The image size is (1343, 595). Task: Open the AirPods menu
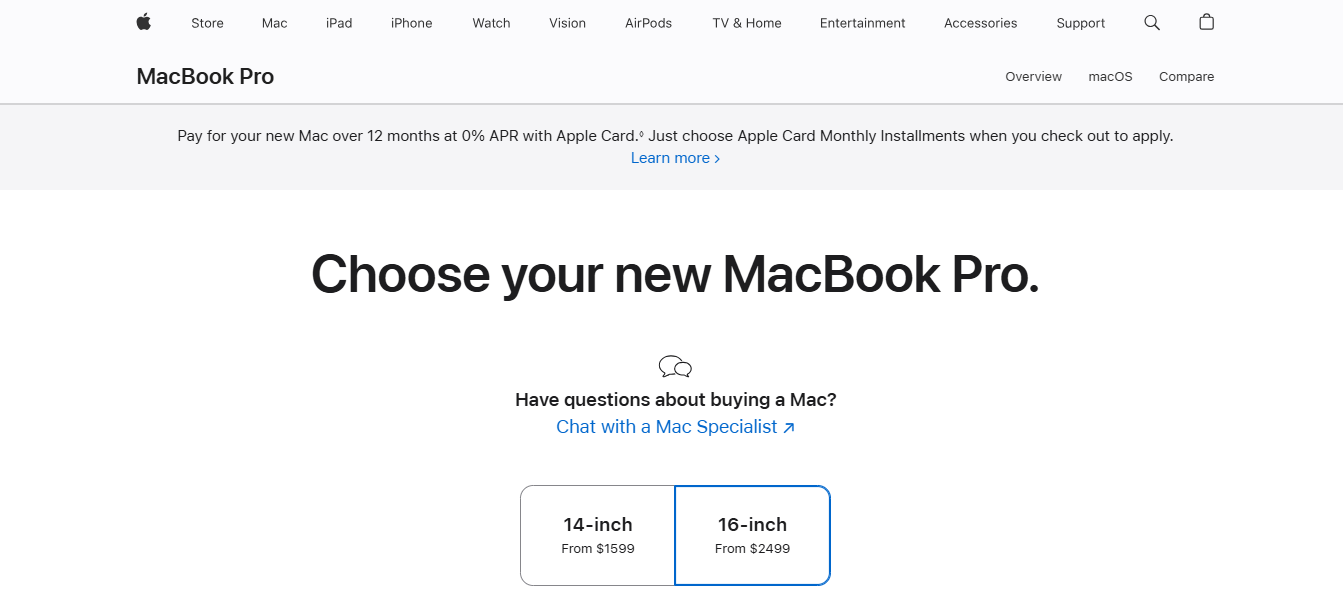[648, 22]
